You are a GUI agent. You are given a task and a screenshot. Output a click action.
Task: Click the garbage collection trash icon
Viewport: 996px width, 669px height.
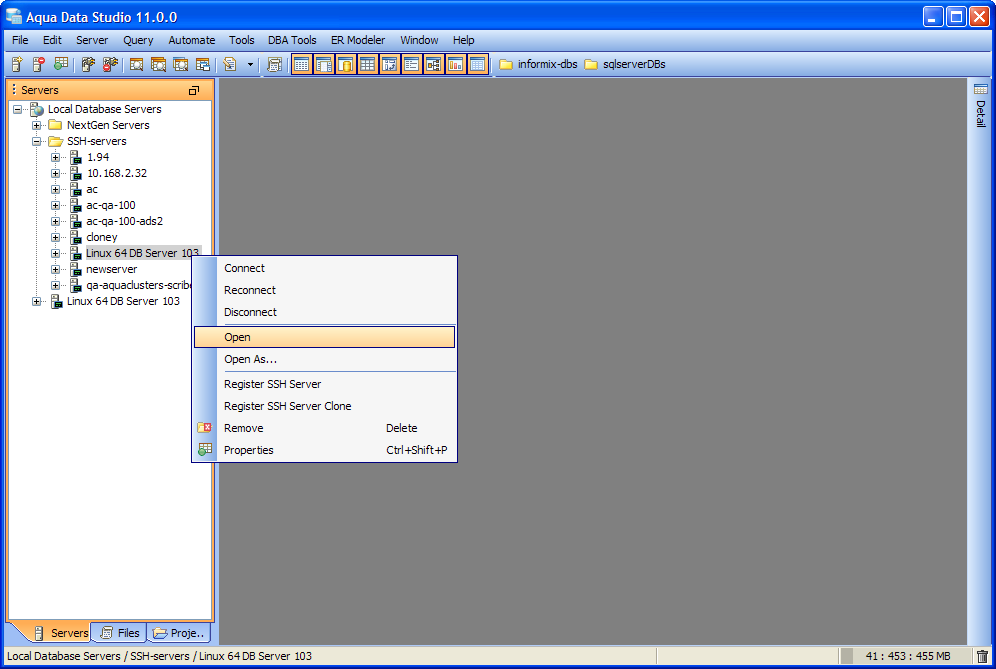pos(982,656)
